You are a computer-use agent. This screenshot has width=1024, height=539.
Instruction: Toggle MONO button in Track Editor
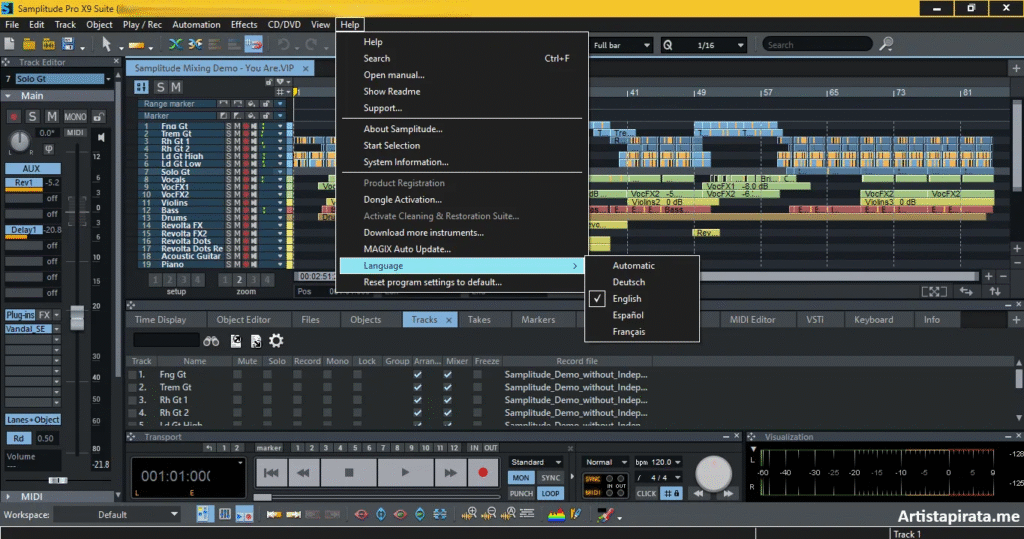(75, 117)
